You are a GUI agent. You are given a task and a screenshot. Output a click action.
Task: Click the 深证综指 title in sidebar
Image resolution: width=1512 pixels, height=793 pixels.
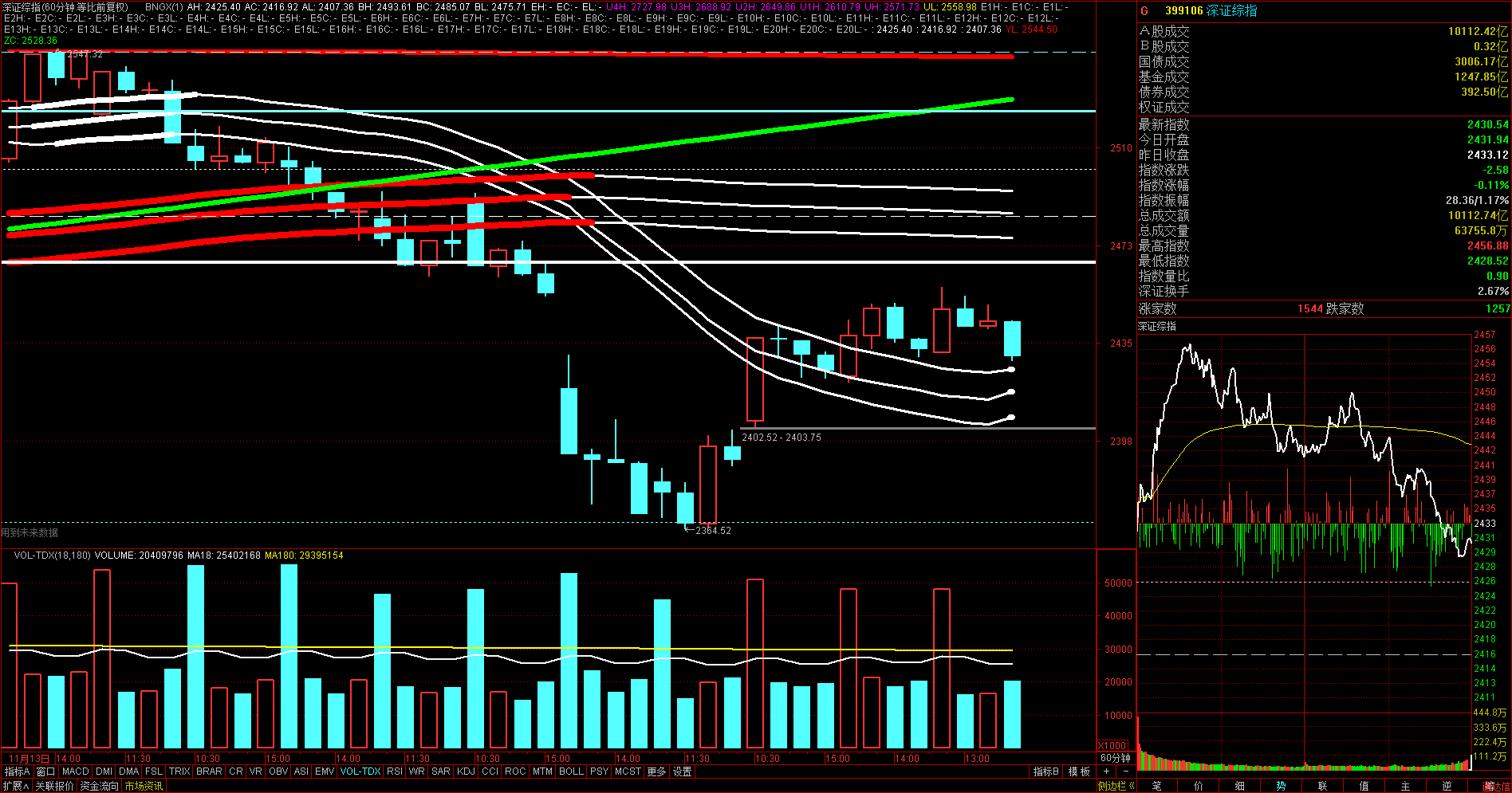1232,10
